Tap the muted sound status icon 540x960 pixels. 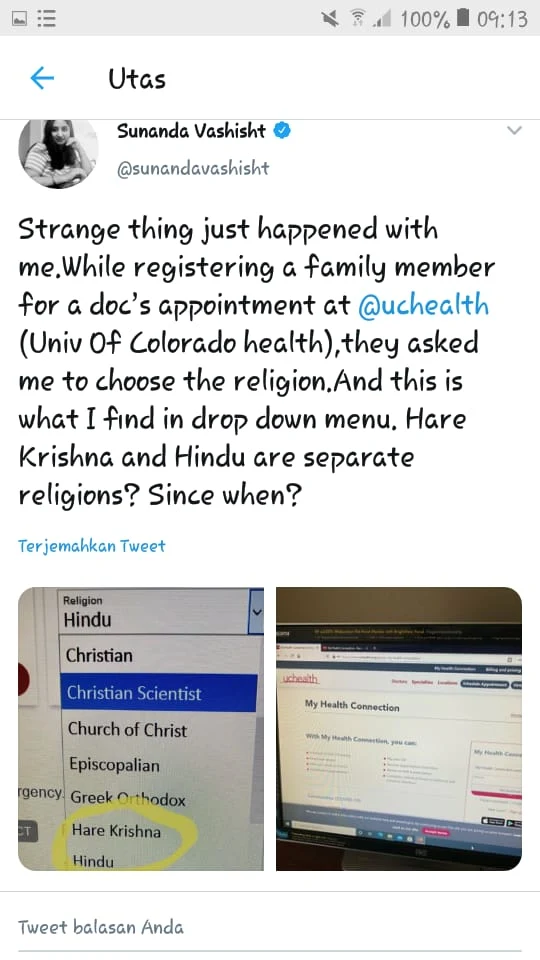[330, 19]
